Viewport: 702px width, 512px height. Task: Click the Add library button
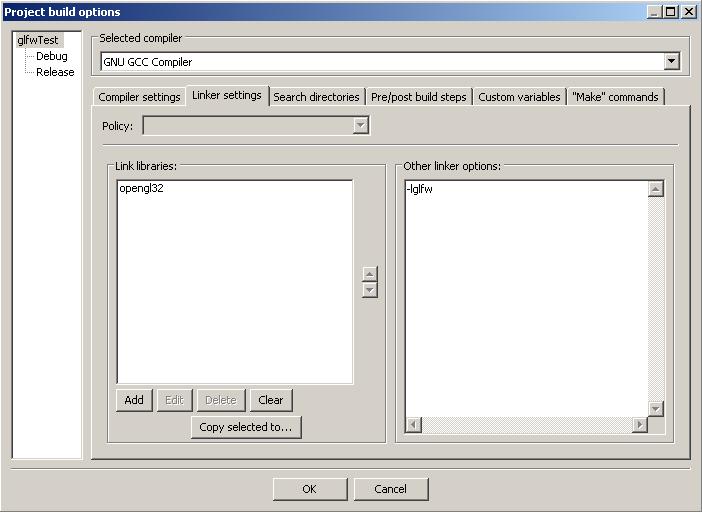tap(134, 400)
